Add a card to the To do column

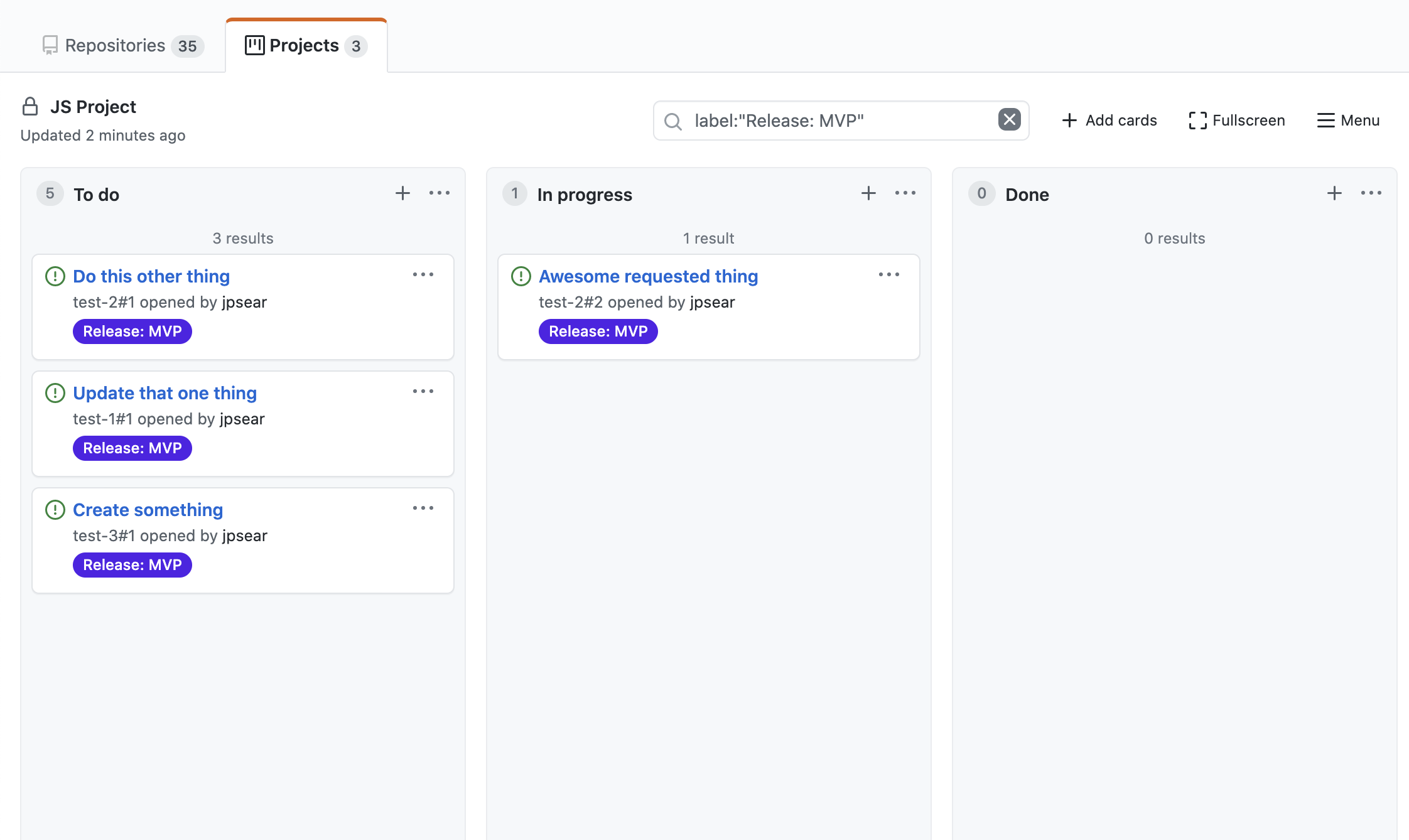(x=402, y=193)
